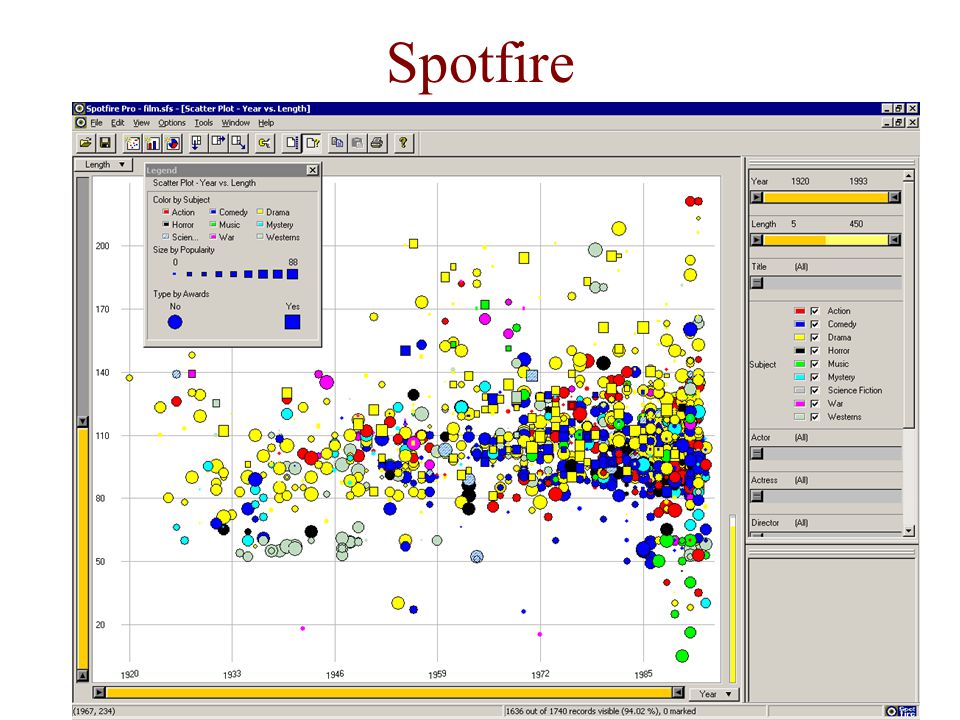Click the vertical zoom bar top handle
Image resolution: width=960 pixels, height=720 pixels.
[83, 421]
